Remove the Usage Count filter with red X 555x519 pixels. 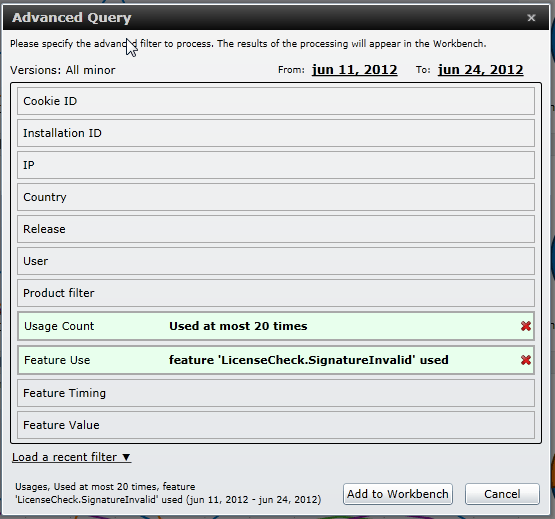coord(526,326)
